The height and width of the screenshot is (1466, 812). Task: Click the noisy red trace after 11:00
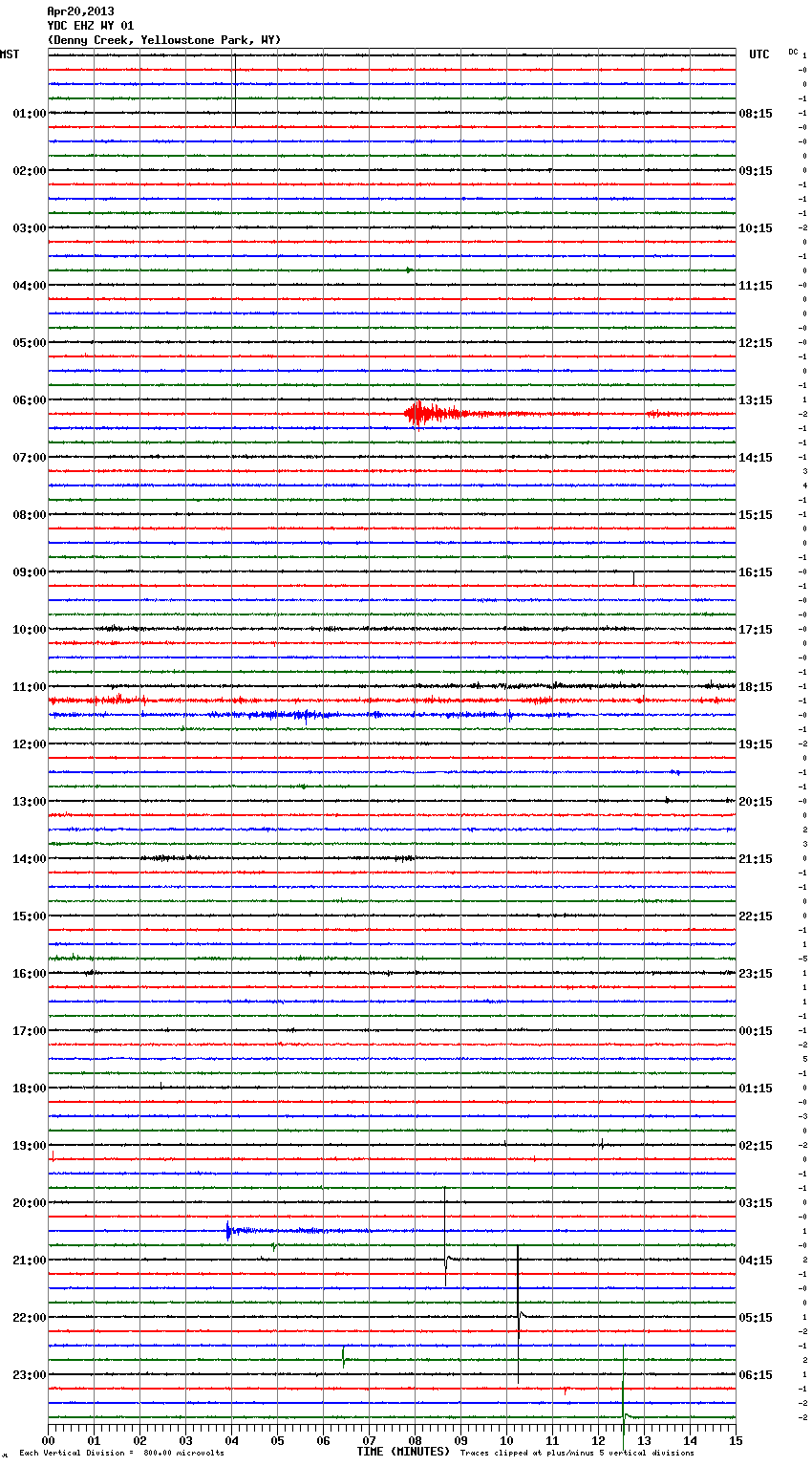392,701
